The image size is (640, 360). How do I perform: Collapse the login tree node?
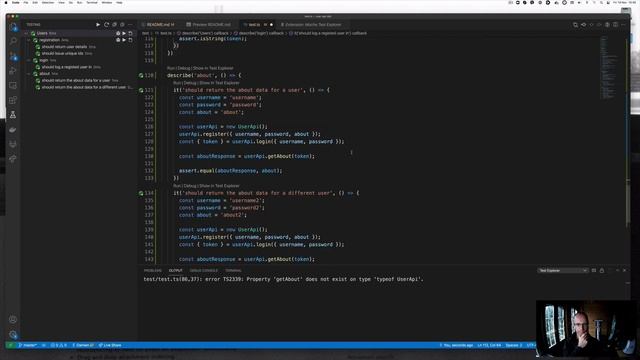tap(29, 60)
